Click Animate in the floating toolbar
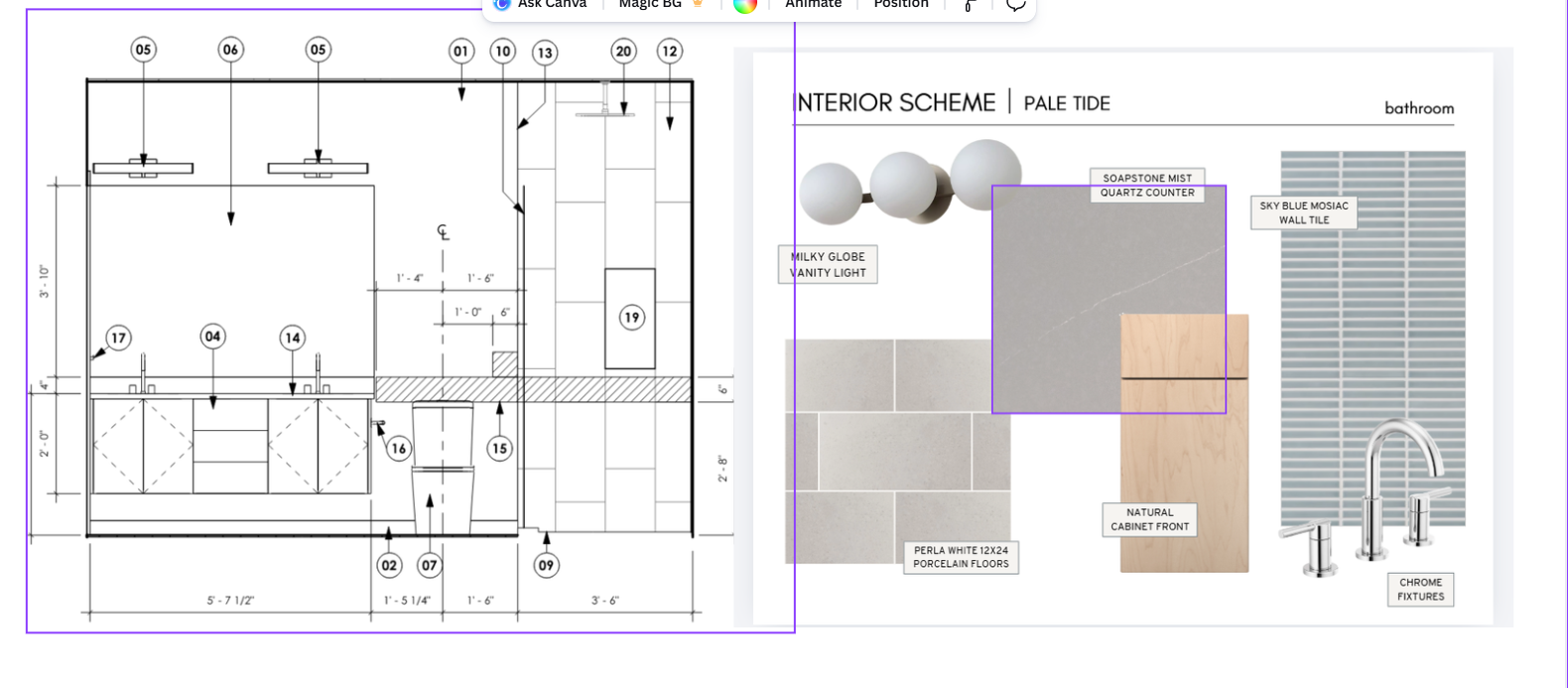Viewport: 1568px width, 688px height. (813, 5)
